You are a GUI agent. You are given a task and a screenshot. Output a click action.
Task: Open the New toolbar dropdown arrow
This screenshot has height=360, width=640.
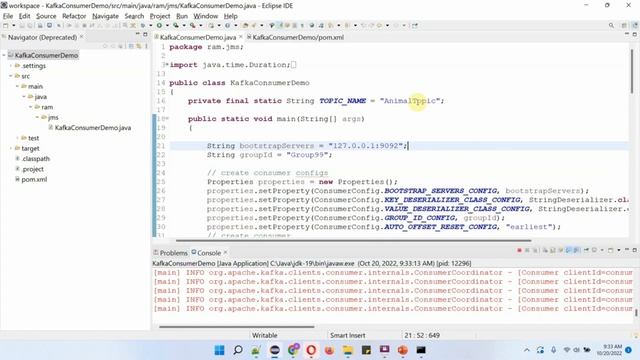pos(13,25)
